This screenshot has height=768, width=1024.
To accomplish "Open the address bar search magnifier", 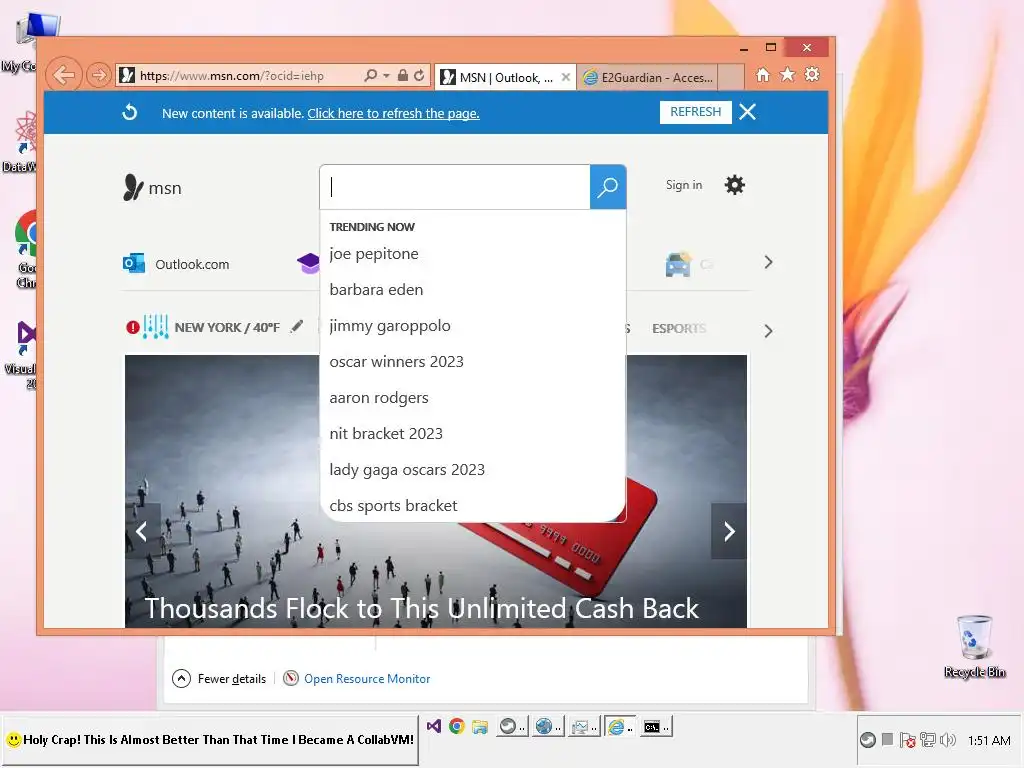I will click(x=371, y=76).
